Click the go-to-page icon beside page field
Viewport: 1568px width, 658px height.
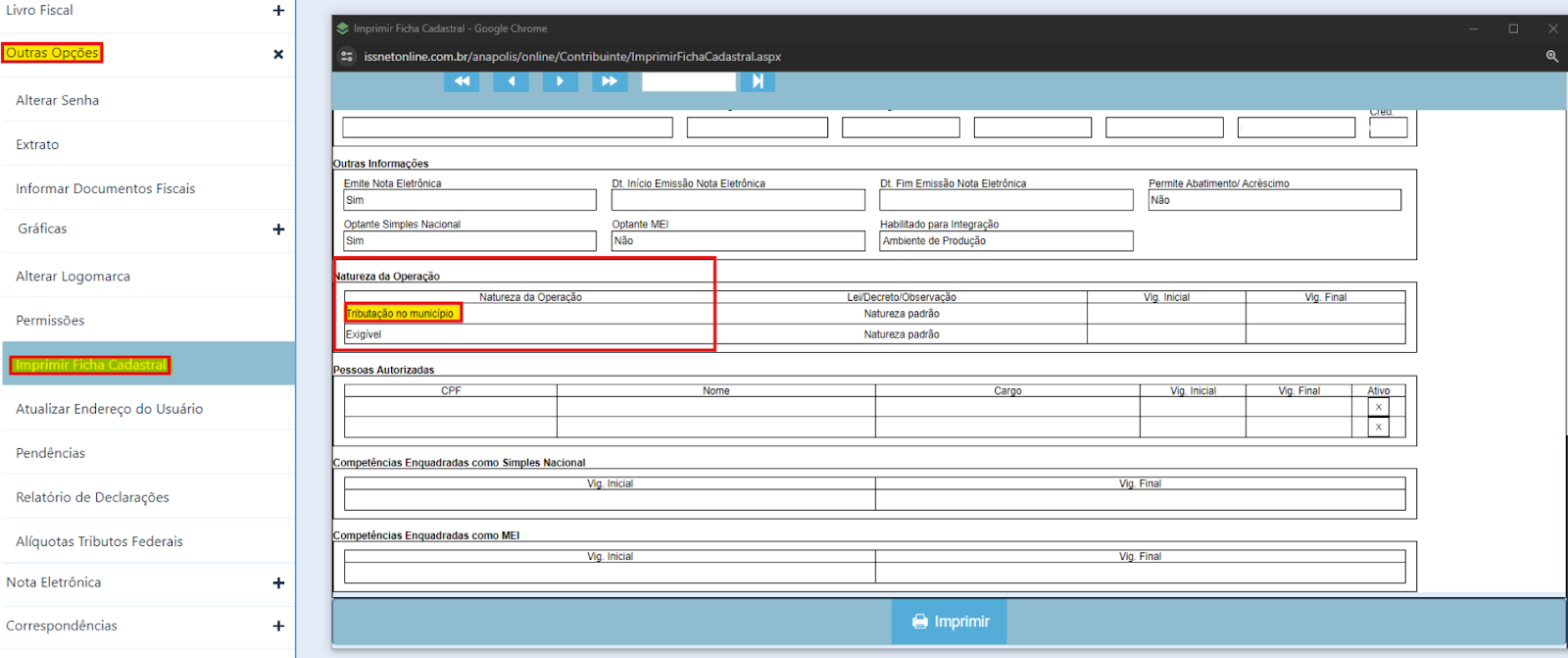(758, 81)
